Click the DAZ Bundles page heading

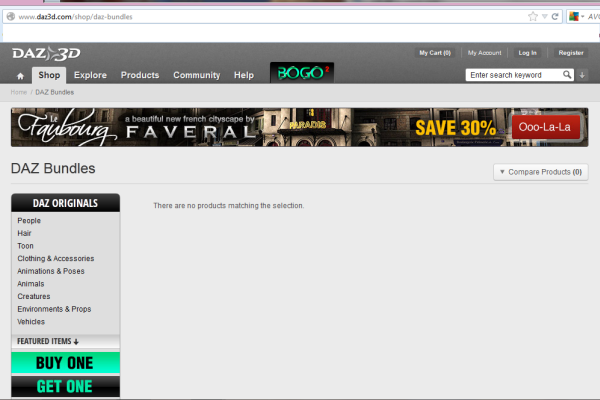coord(53,168)
